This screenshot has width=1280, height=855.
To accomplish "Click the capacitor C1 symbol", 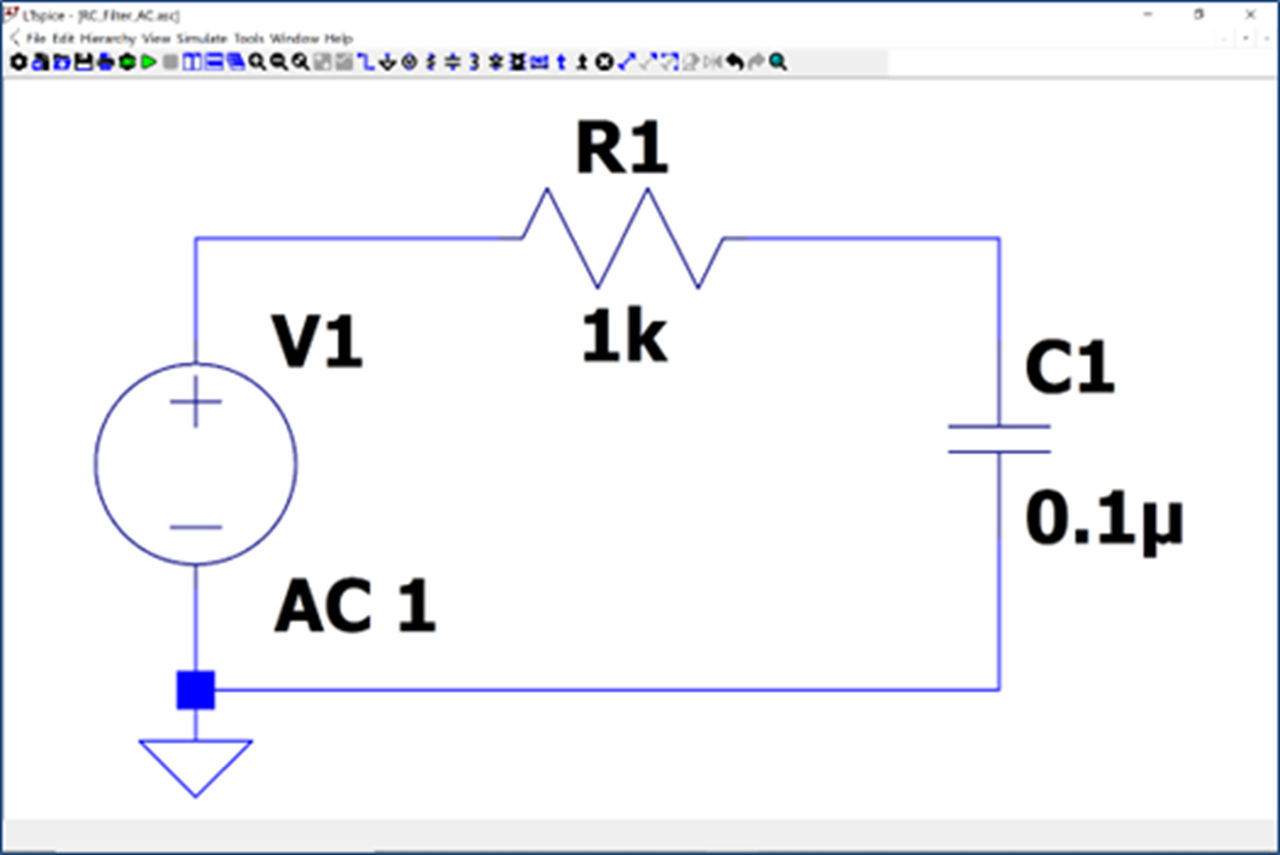I will pyautogui.click(x=999, y=439).
